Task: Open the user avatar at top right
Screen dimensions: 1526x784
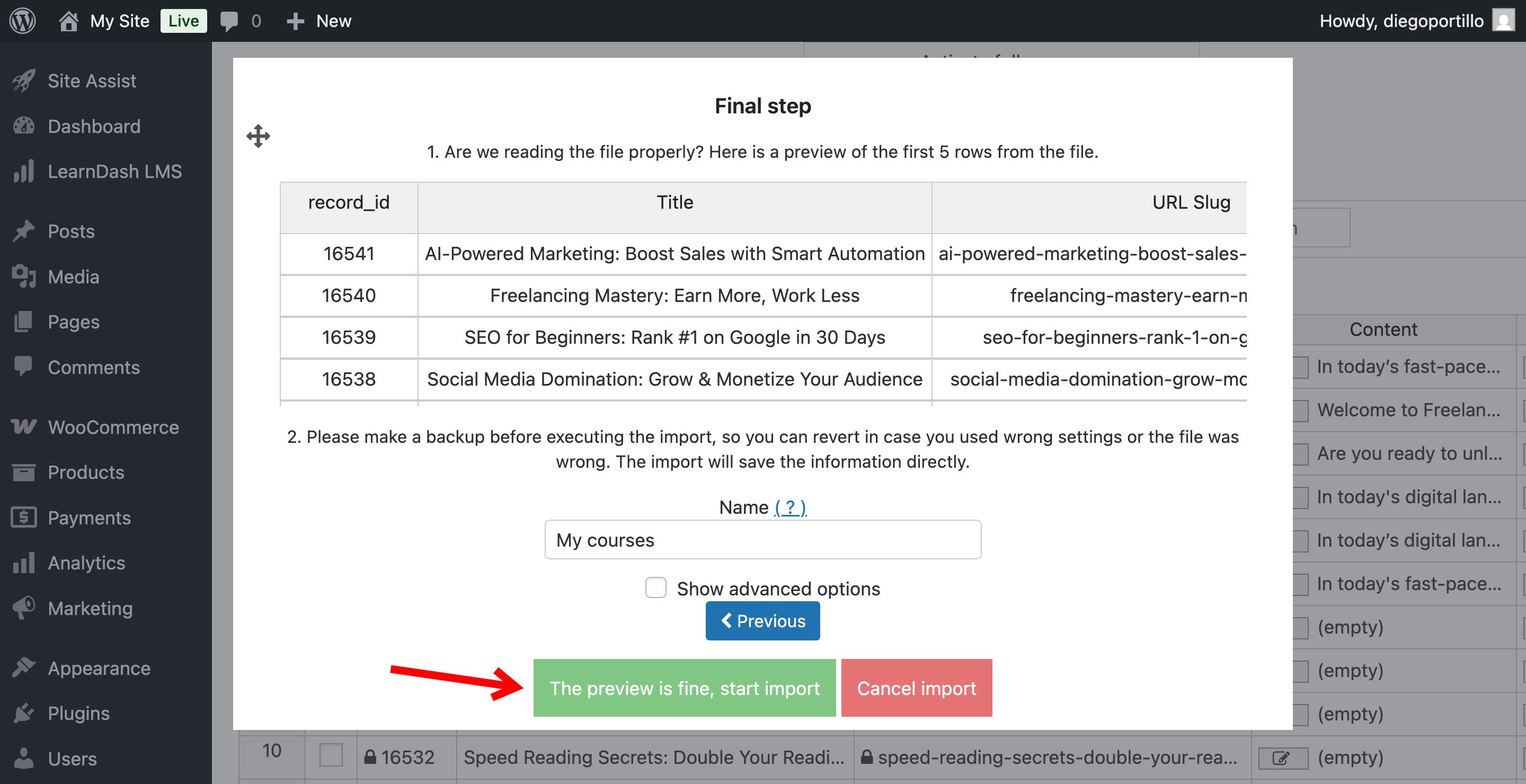Action: [x=1504, y=21]
